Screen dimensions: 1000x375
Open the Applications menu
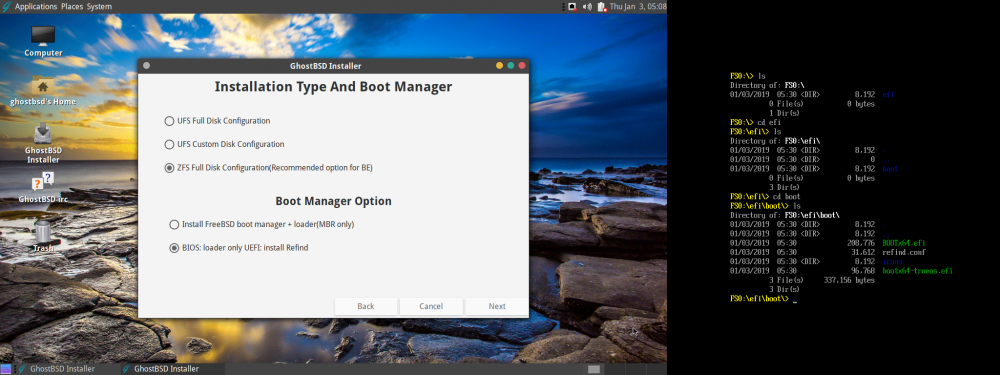pyautogui.click(x=36, y=6)
